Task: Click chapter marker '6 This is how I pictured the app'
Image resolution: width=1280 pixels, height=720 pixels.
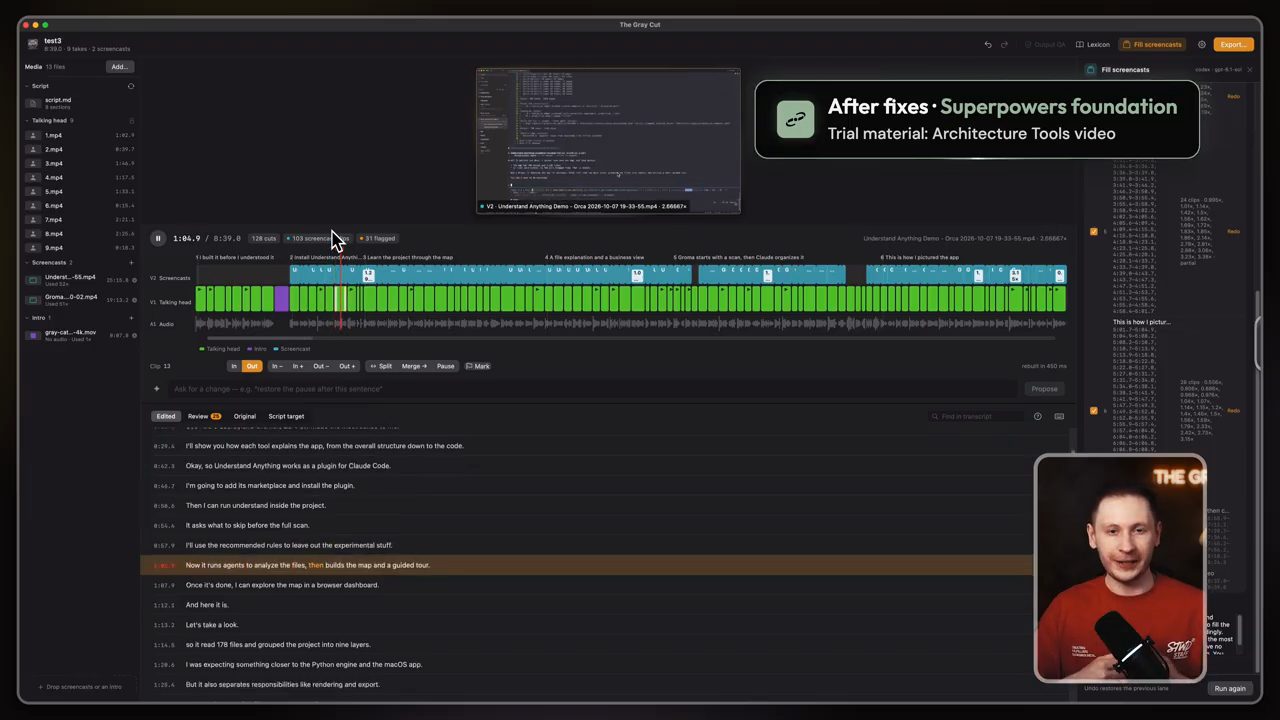Action: click(x=920, y=257)
